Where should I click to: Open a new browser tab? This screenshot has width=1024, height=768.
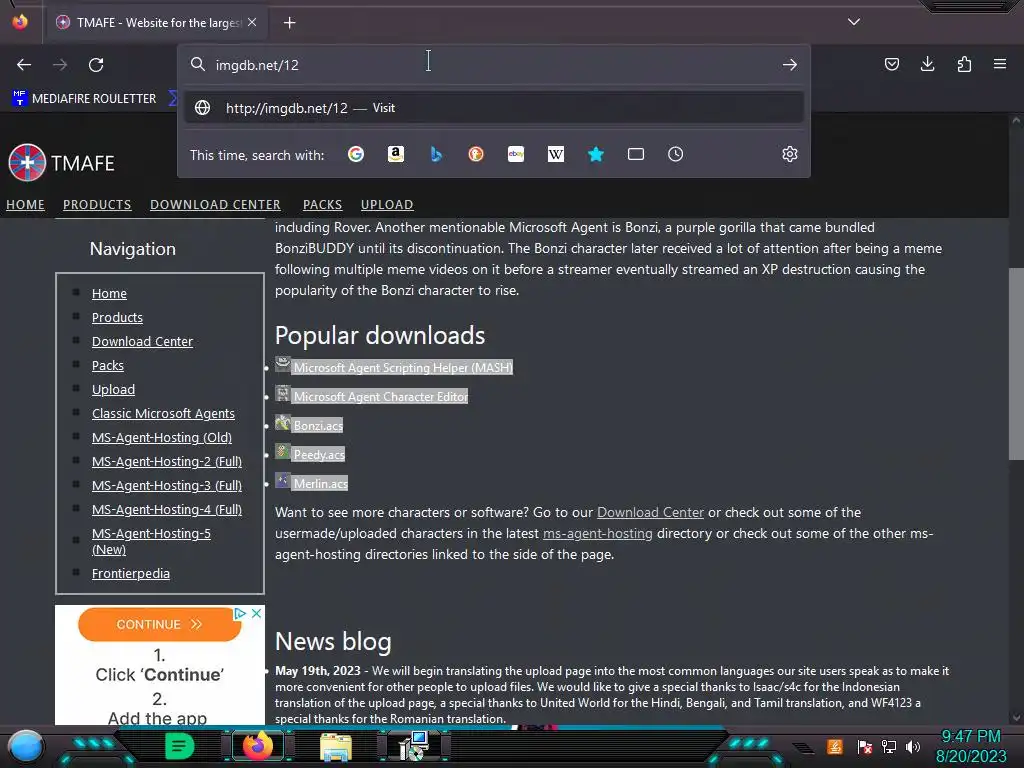289,23
